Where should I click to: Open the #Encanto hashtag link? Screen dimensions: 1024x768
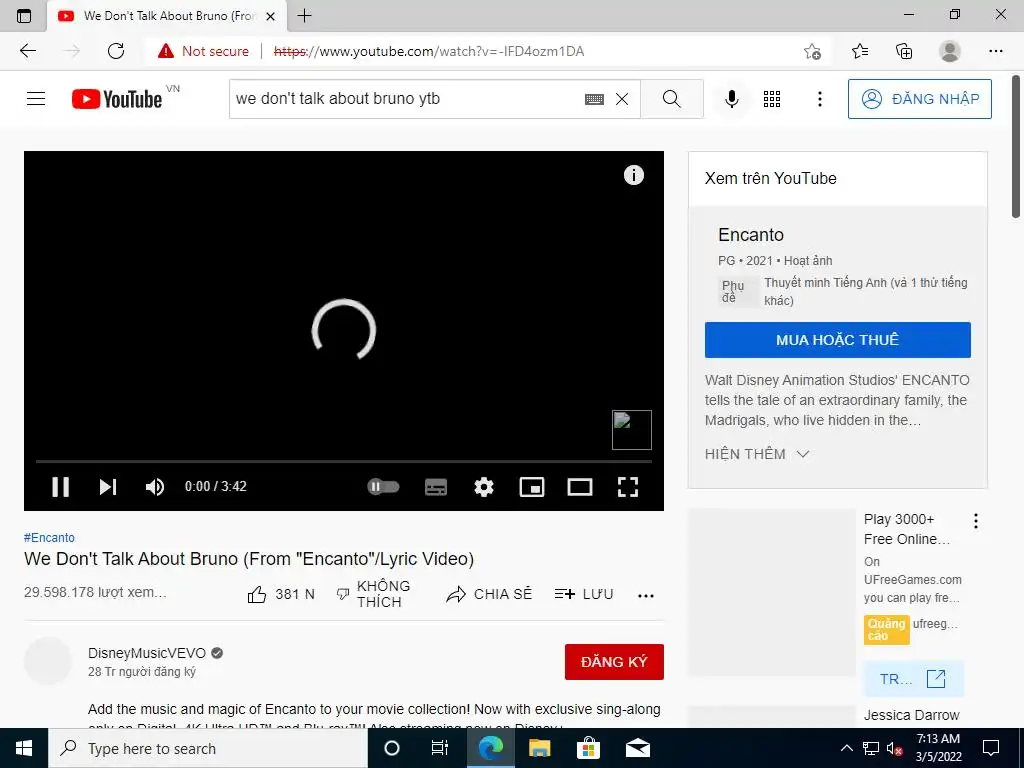[49, 537]
